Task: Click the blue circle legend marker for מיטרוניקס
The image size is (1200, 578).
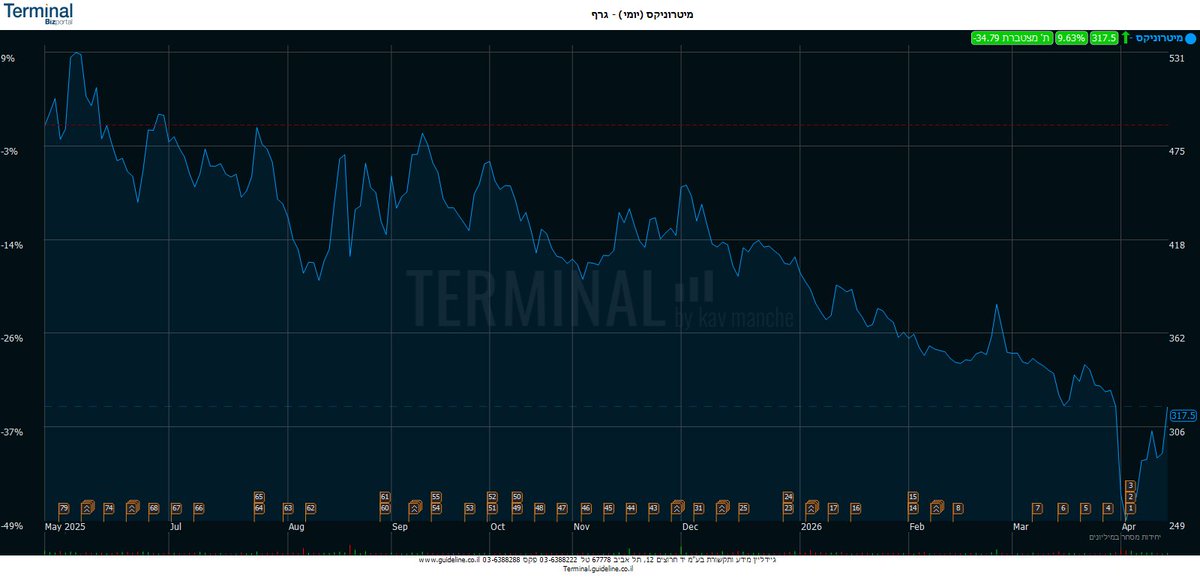Action: click(1190, 38)
